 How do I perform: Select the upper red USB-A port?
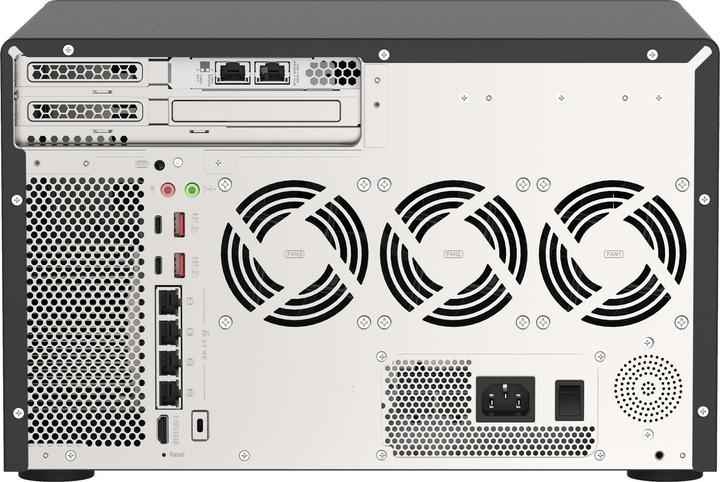180,225
